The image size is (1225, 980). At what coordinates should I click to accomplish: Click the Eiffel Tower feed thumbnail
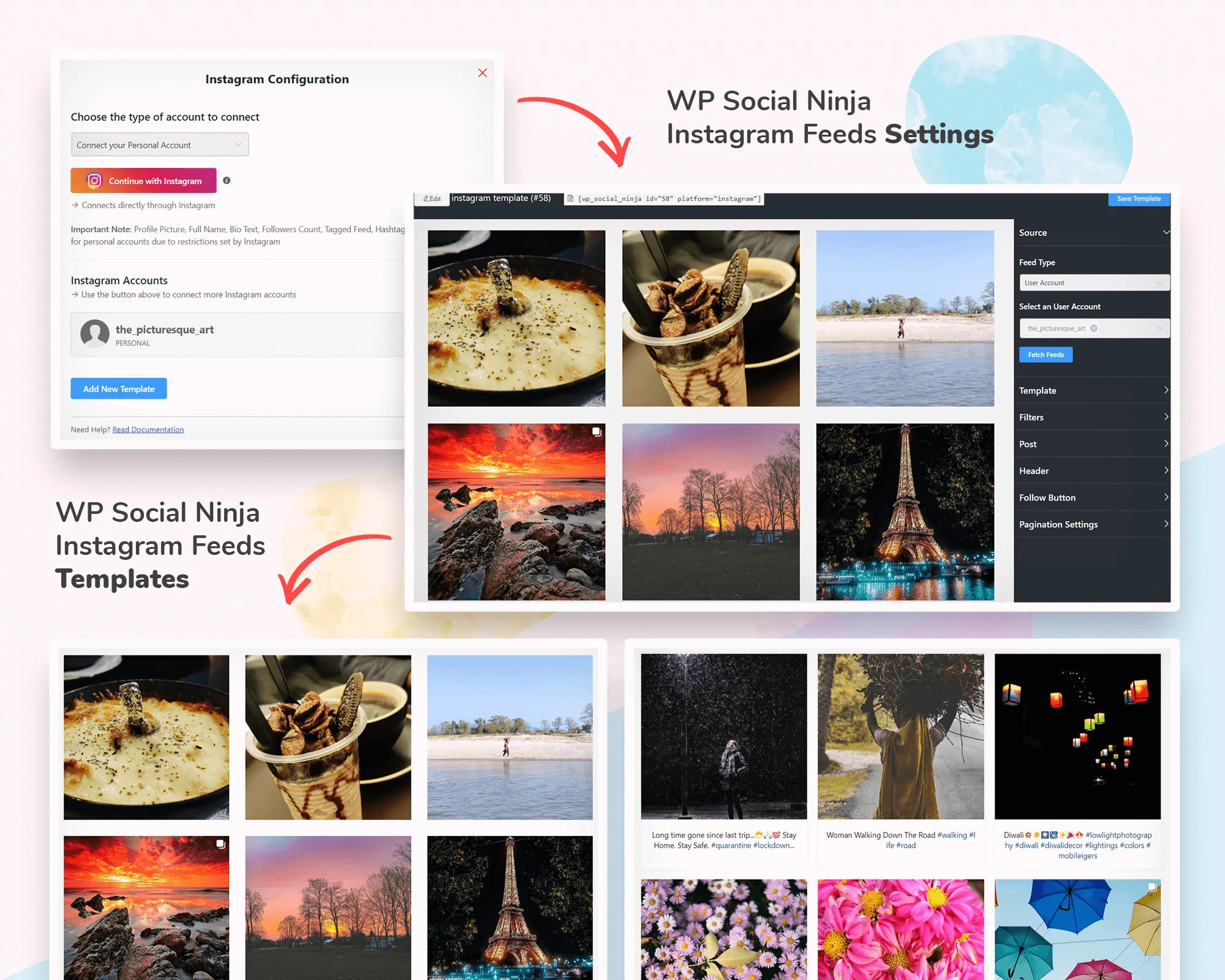point(905,510)
